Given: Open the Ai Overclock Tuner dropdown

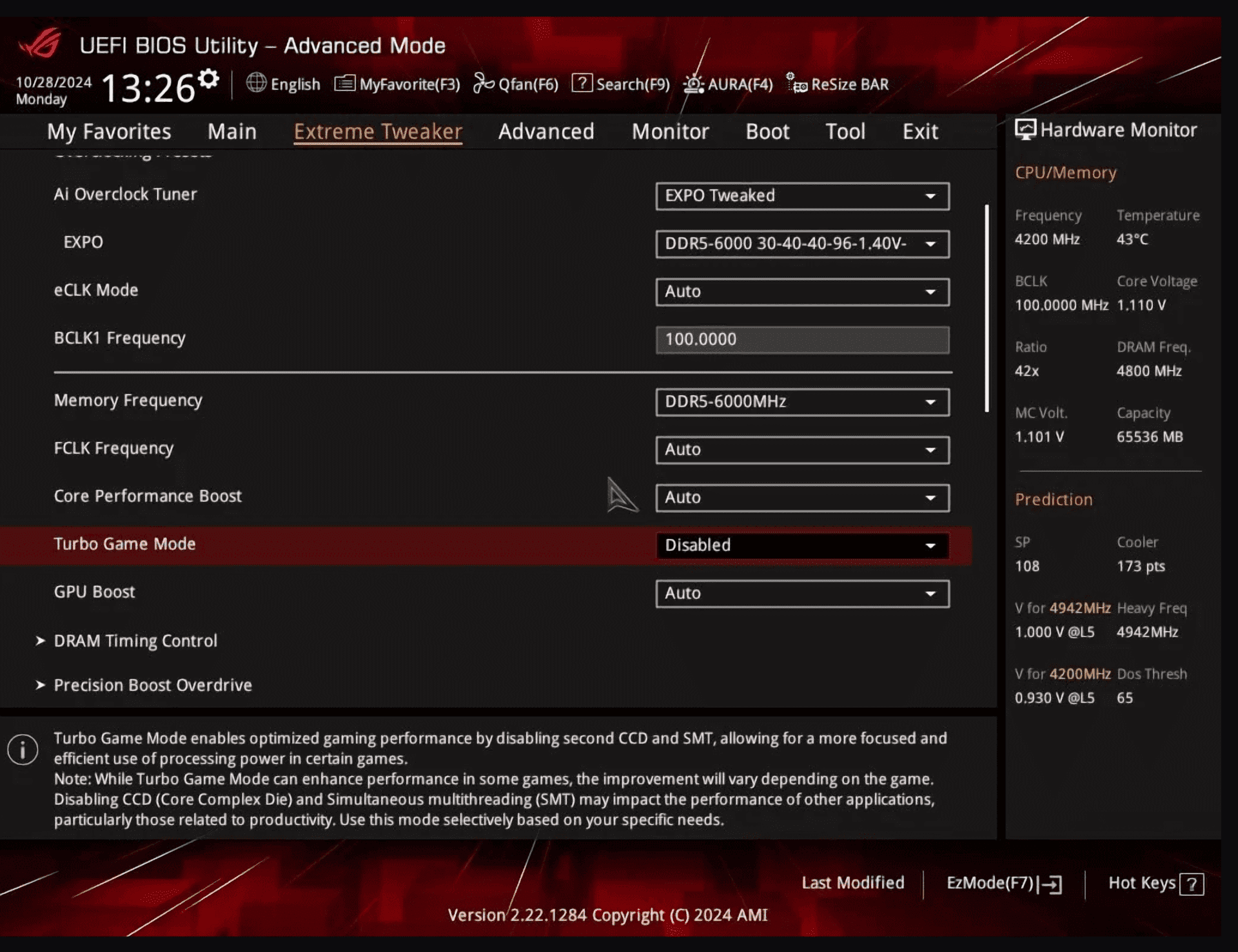Looking at the screenshot, I should (x=801, y=196).
